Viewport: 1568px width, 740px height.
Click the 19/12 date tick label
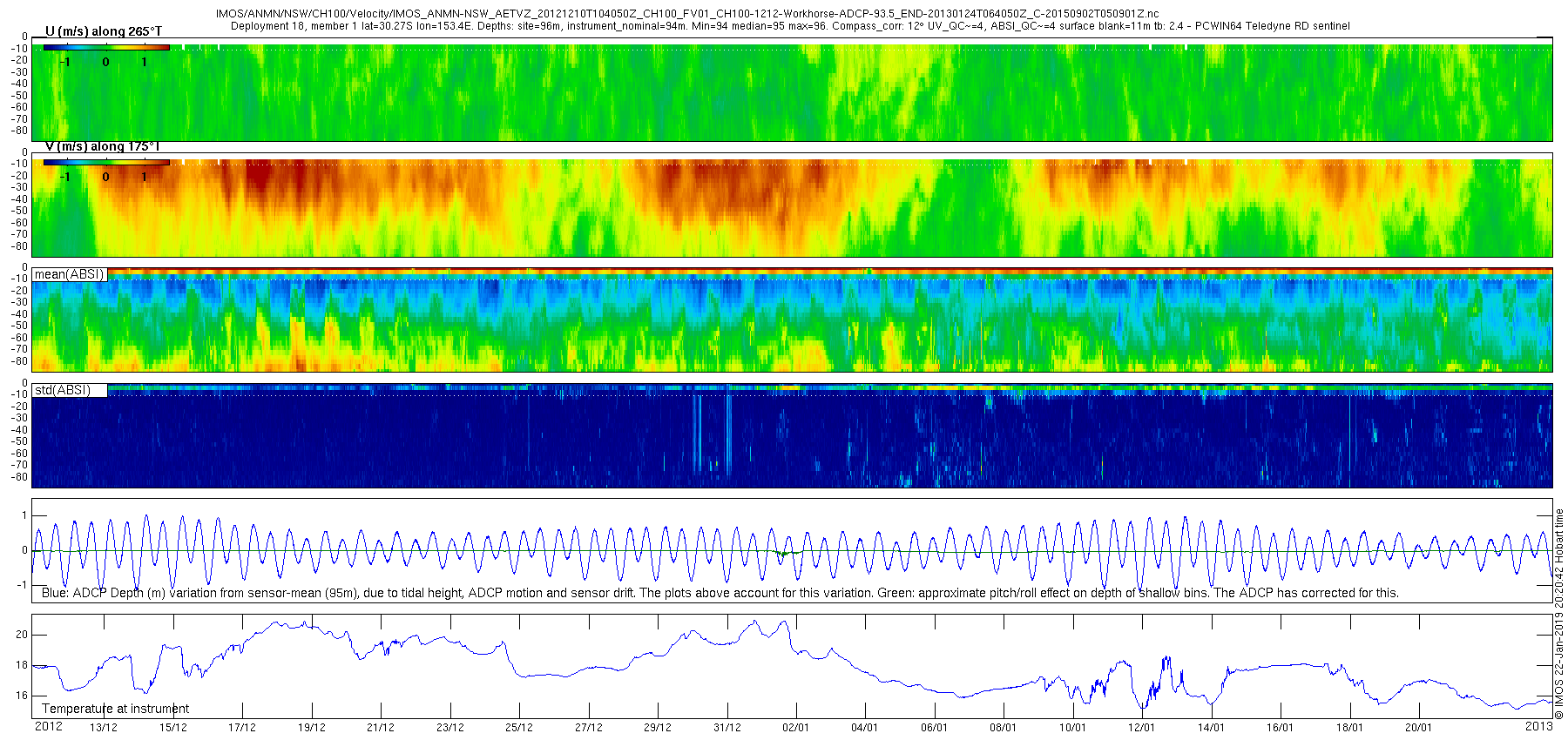pyautogui.click(x=312, y=728)
